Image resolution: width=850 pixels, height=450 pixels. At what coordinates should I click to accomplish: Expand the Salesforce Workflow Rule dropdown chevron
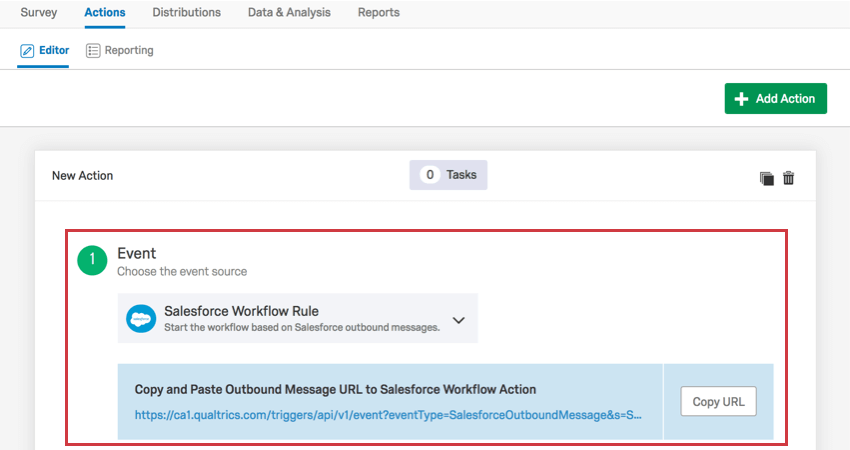pos(459,320)
